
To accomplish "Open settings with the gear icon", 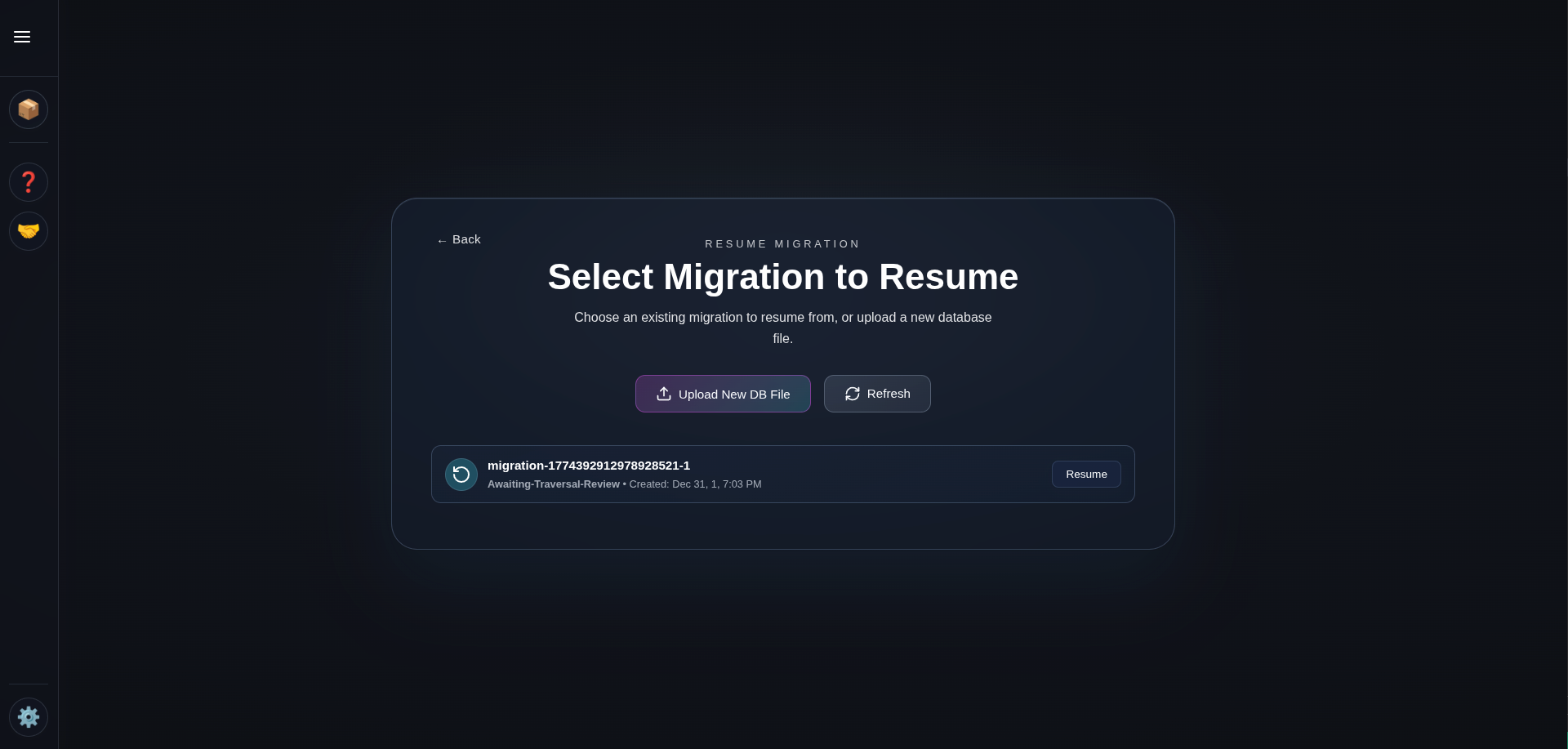I will 29,717.
